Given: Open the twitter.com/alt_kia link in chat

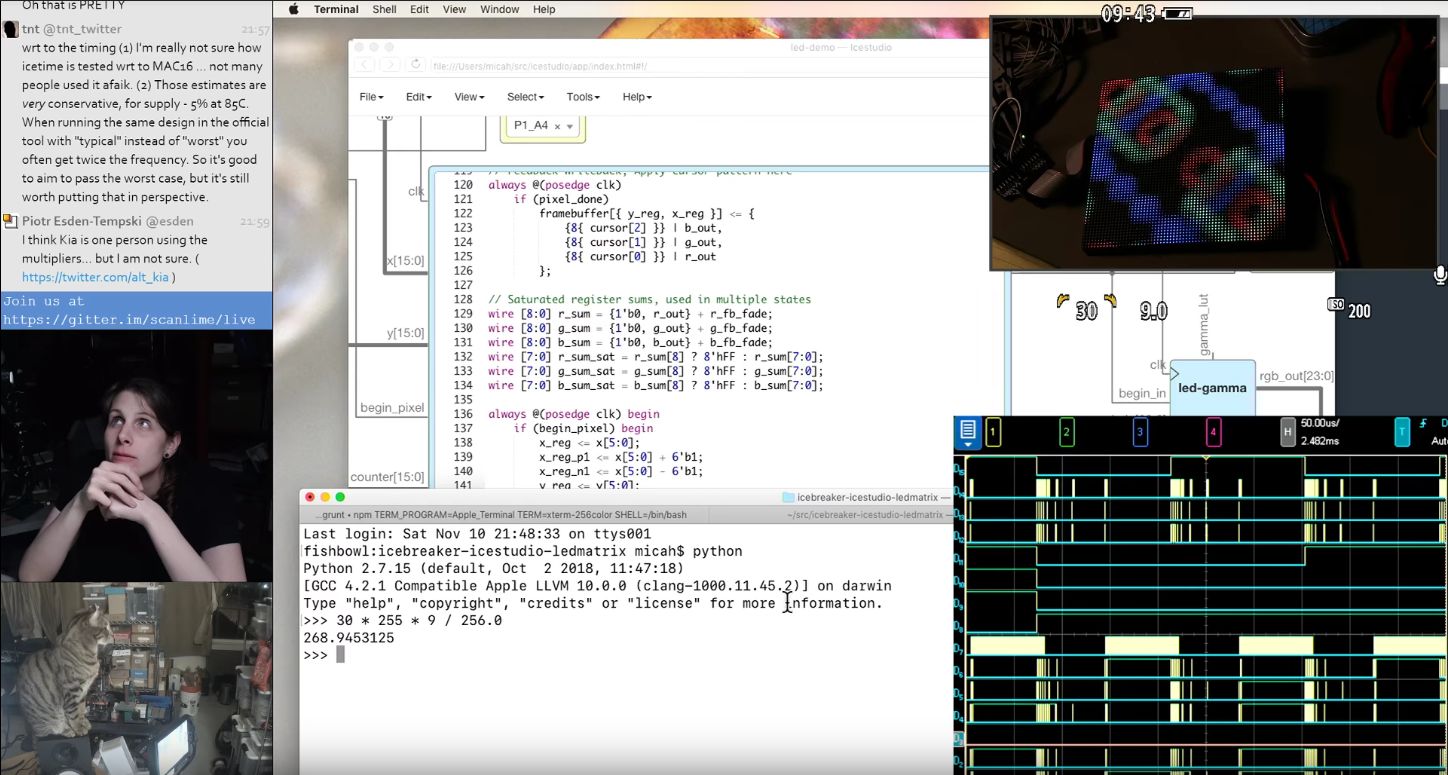Looking at the screenshot, I should (96, 277).
